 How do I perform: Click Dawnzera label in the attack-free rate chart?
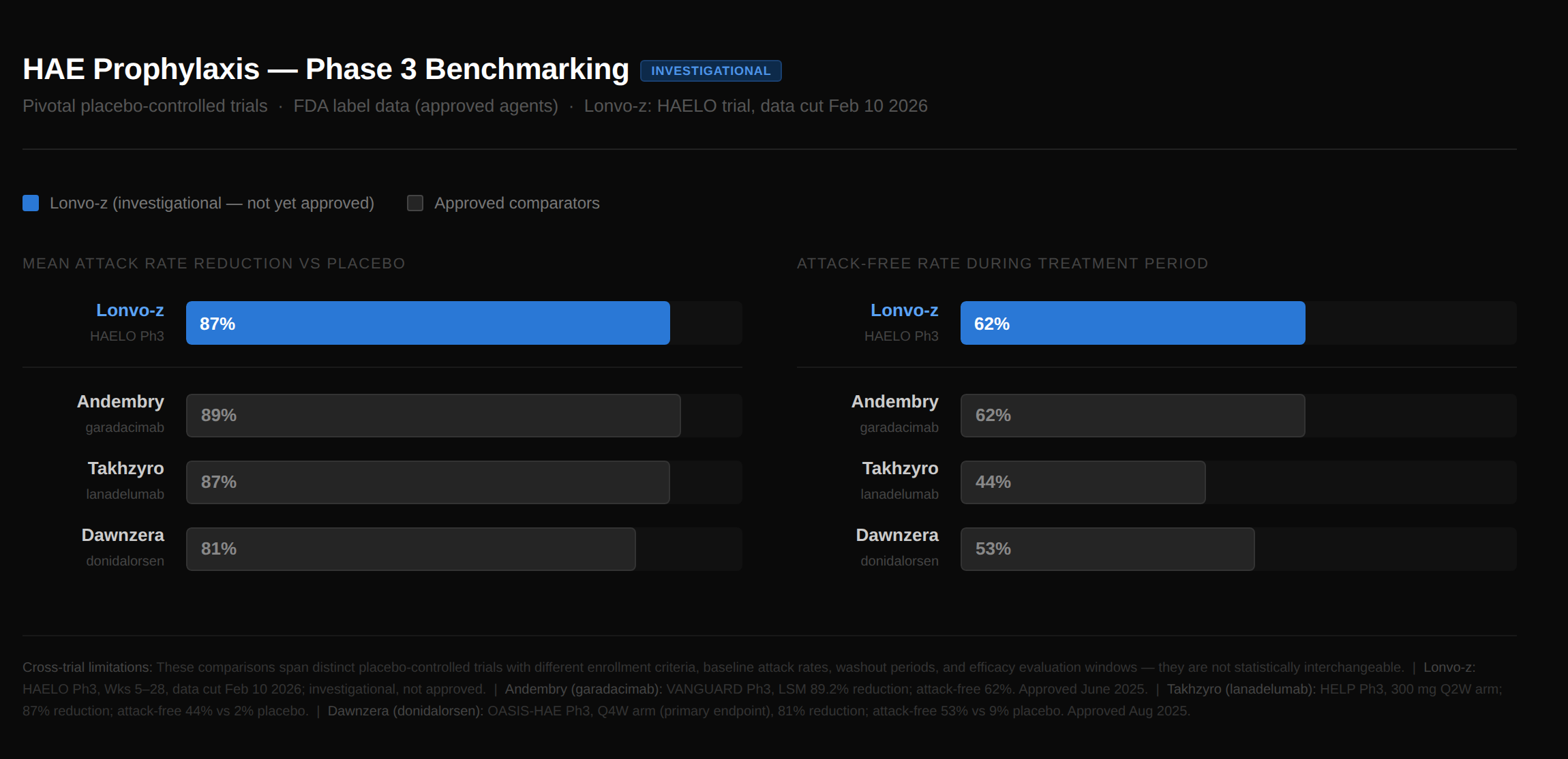(897, 536)
